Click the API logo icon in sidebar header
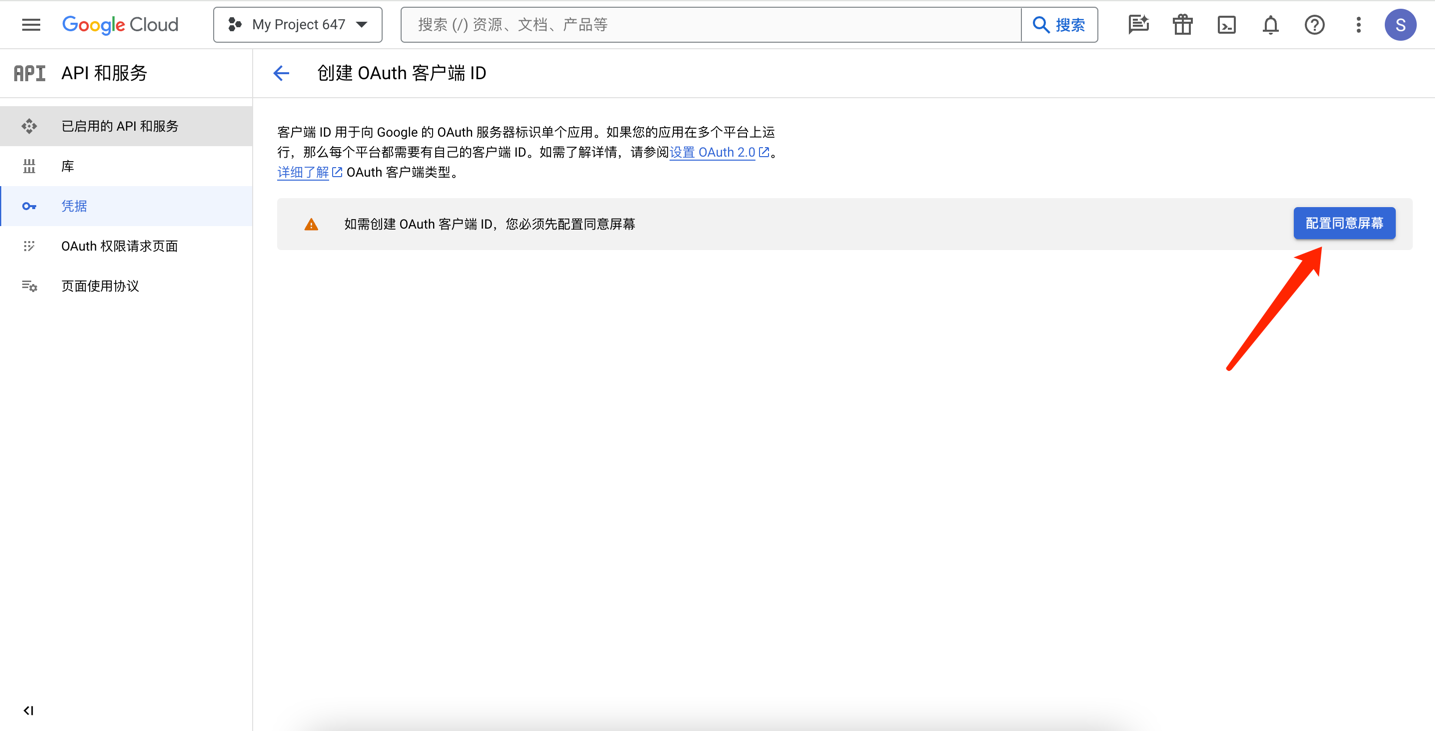The height and width of the screenshot is (731, 1435). (29, 73)
